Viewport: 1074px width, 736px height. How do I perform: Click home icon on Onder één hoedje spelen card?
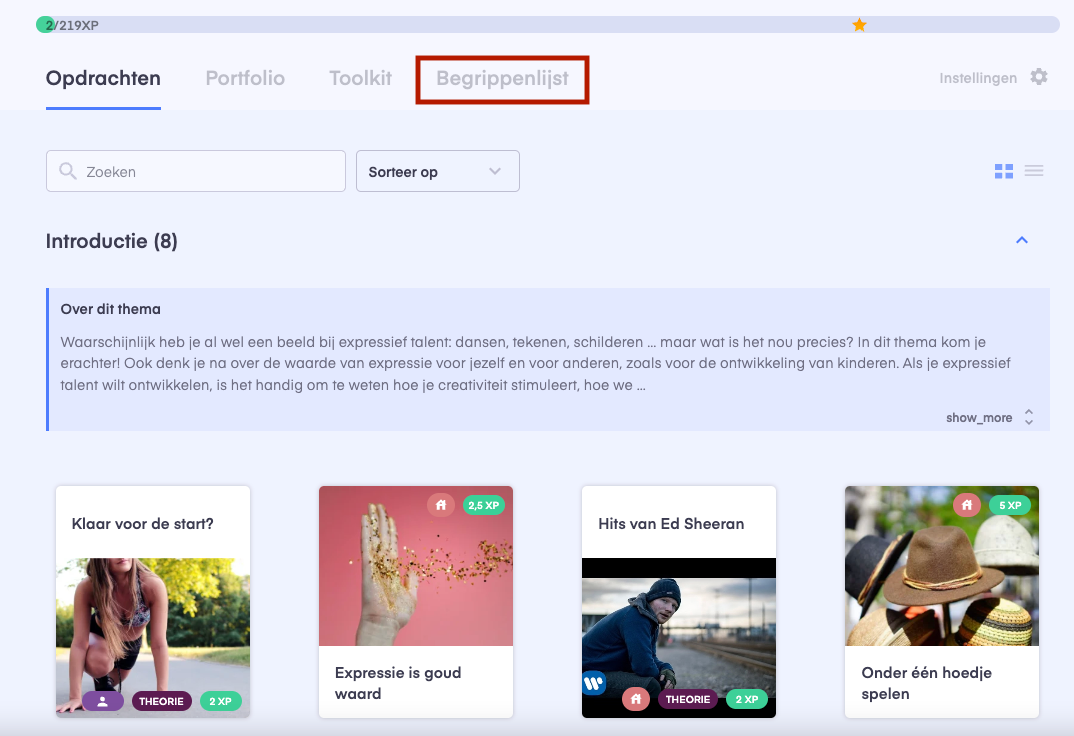[x=966, y=505]
